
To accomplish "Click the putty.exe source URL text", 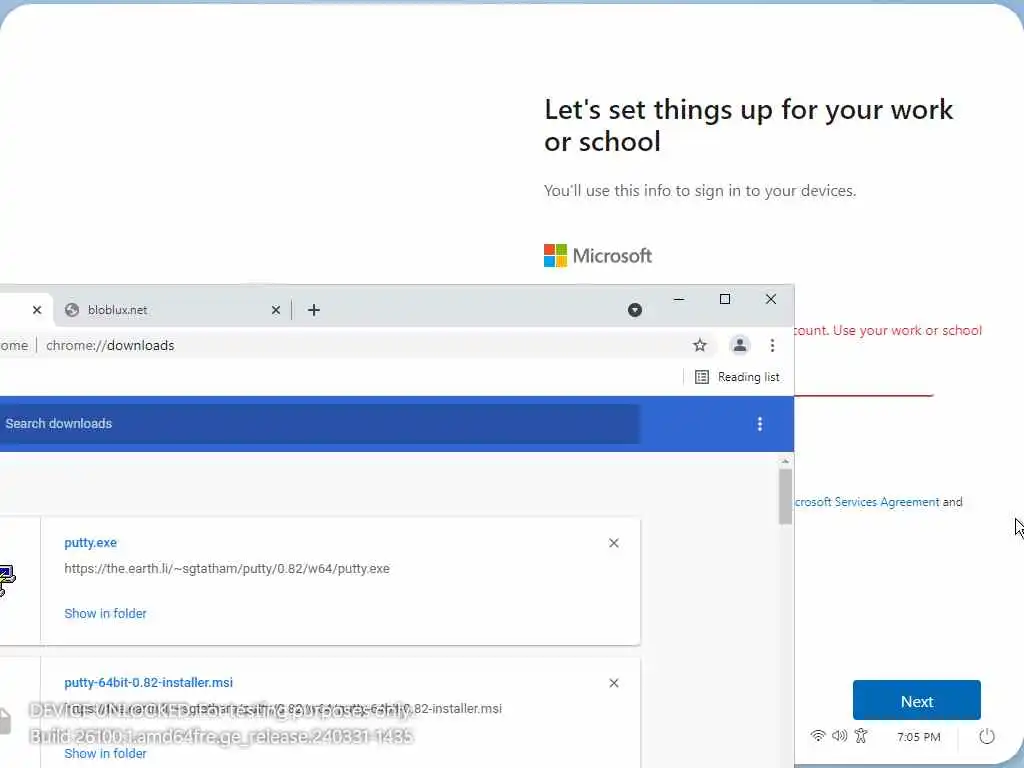I will click(x=227, y=569).
